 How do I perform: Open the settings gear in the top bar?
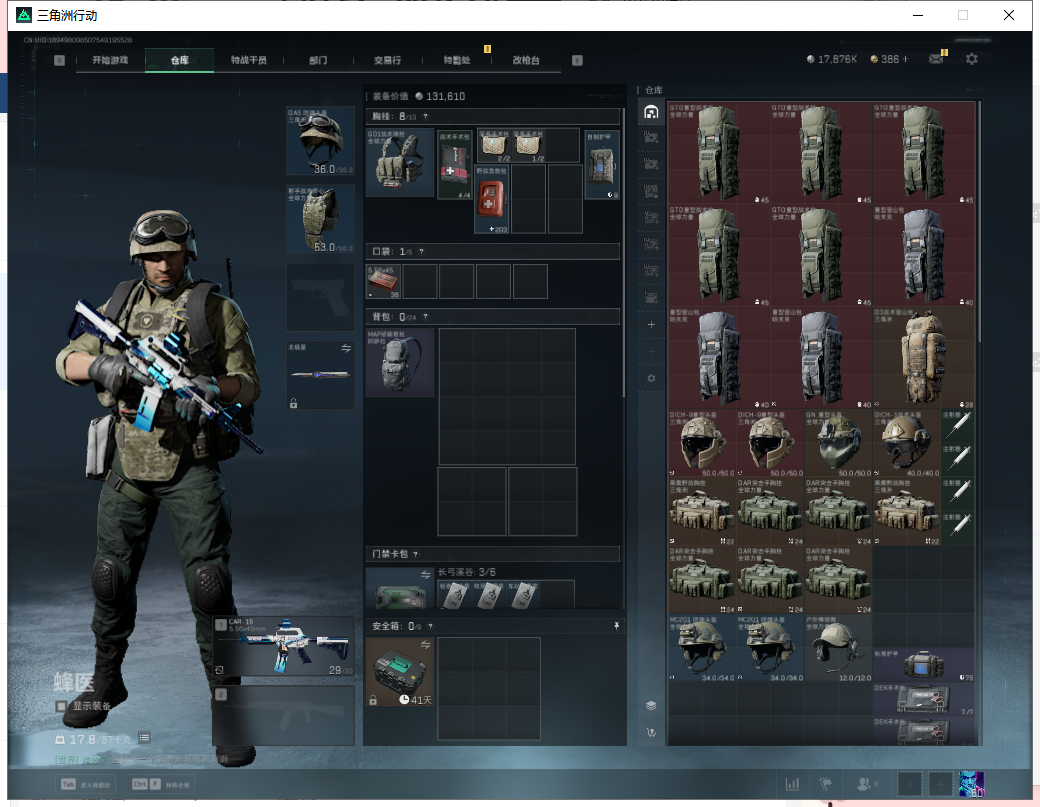pos(972,59)
